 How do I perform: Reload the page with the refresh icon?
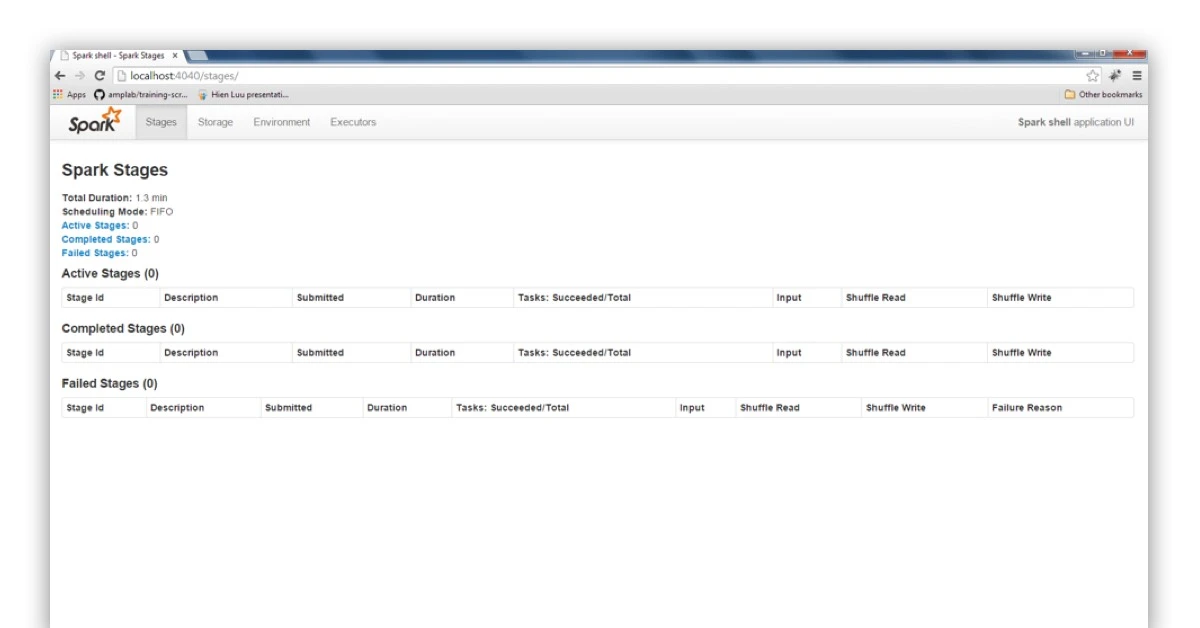(100, 76)
